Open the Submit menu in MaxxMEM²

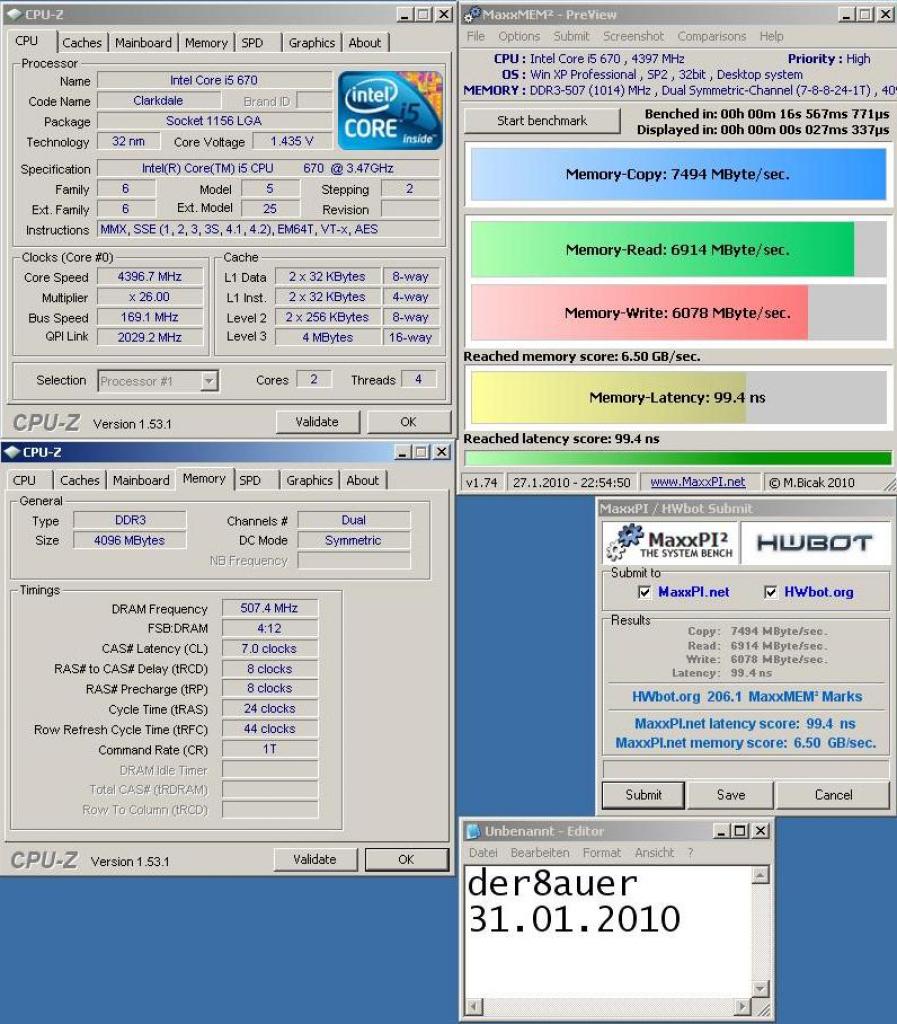tap(571, 37)
